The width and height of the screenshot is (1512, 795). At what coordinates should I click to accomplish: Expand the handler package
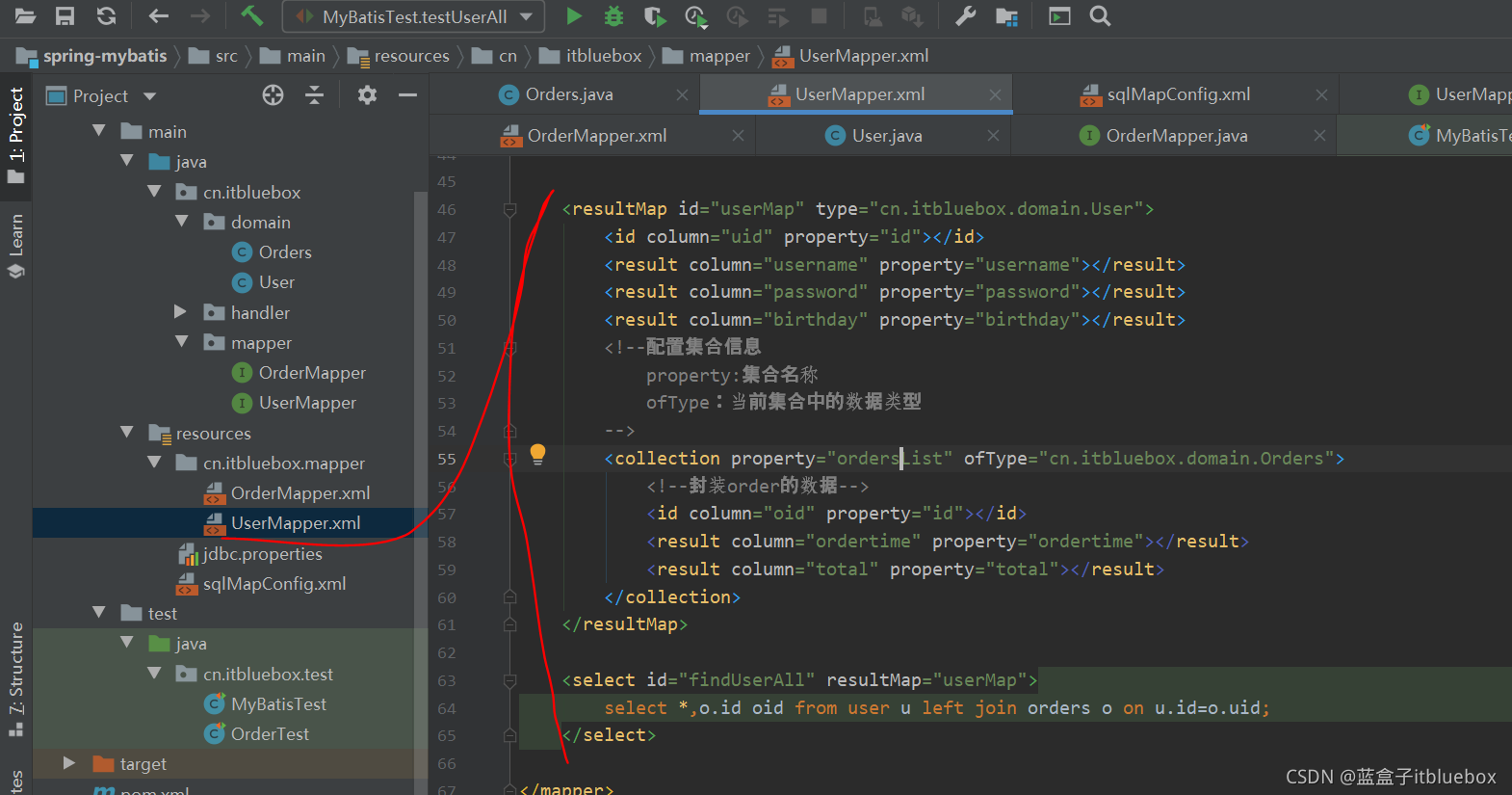click(180, 311)
